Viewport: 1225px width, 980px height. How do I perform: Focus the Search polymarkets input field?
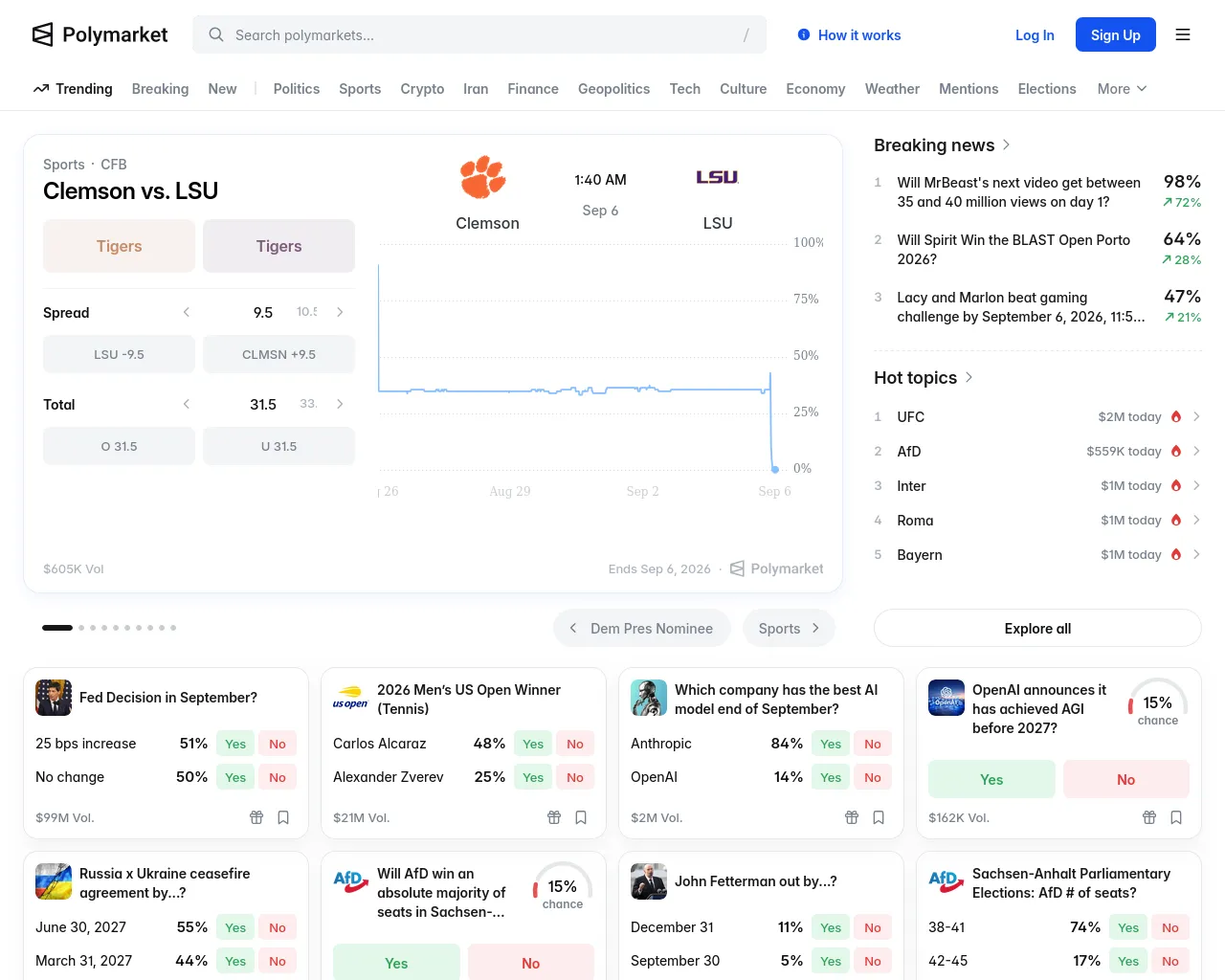click(x=479, y=34)
